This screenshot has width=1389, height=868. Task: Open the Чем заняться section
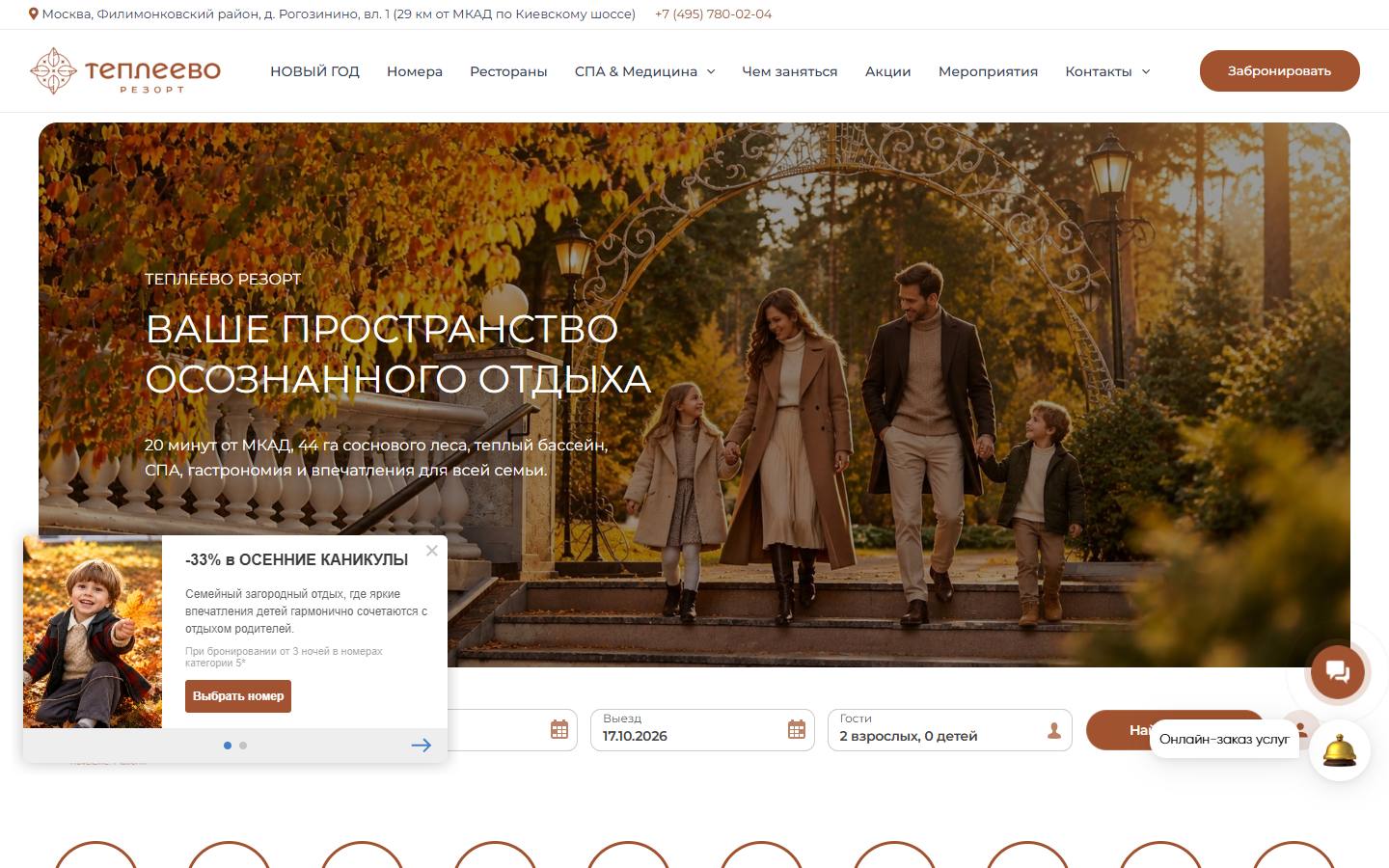[790, 71]
